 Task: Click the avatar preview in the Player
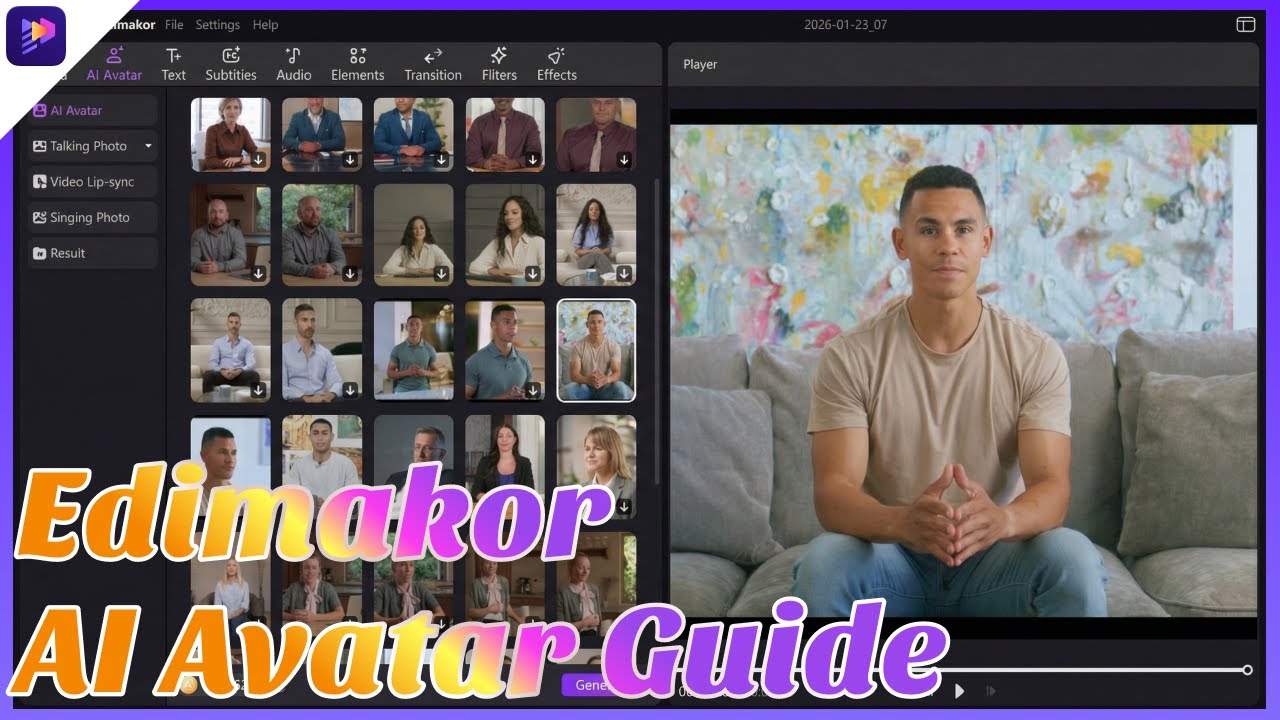[963, 370]
